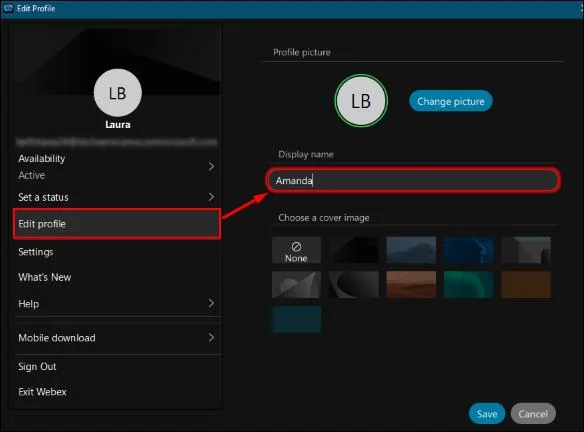584x432 pixels.
Task: Cancel the profile edit
Action: coord(533,413)
